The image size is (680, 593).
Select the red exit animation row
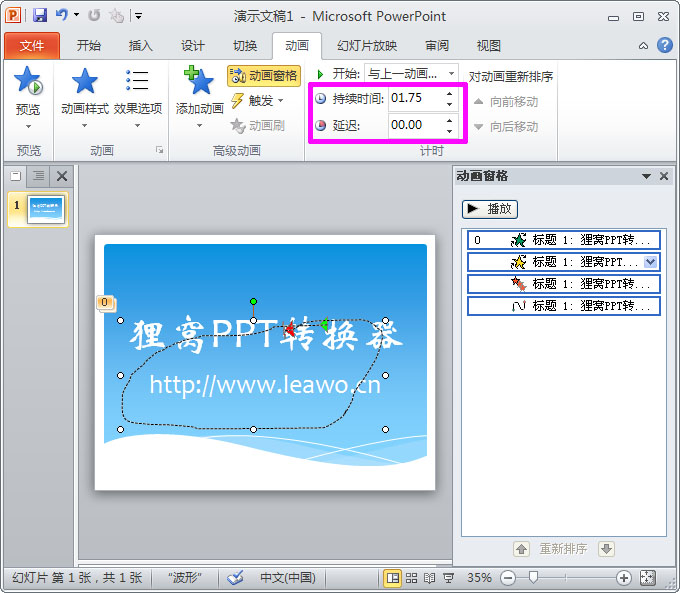coord(563,284)
